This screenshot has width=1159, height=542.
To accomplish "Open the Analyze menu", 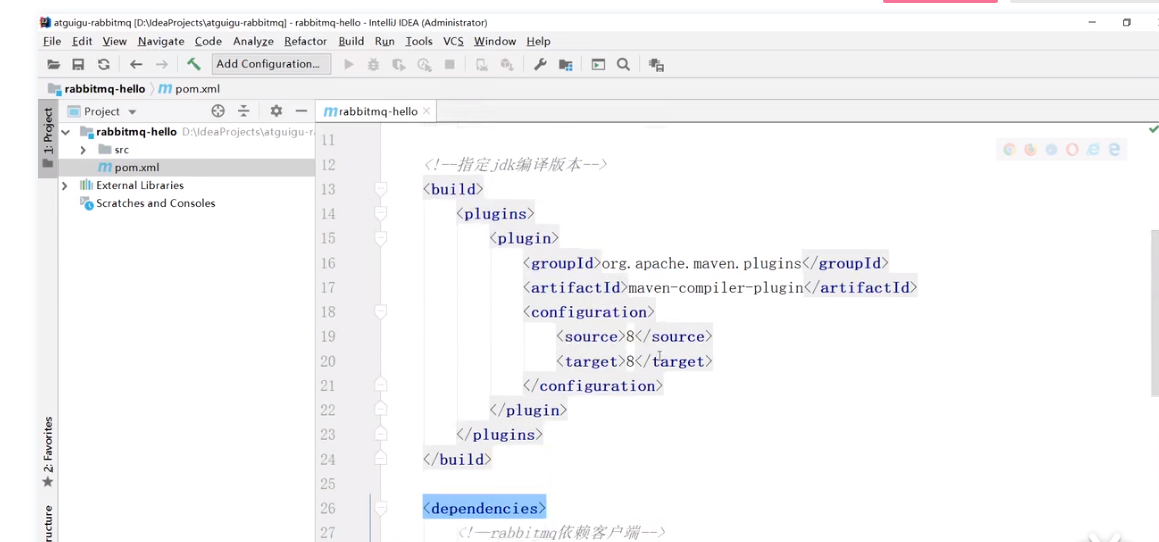I will click(253, 41).
